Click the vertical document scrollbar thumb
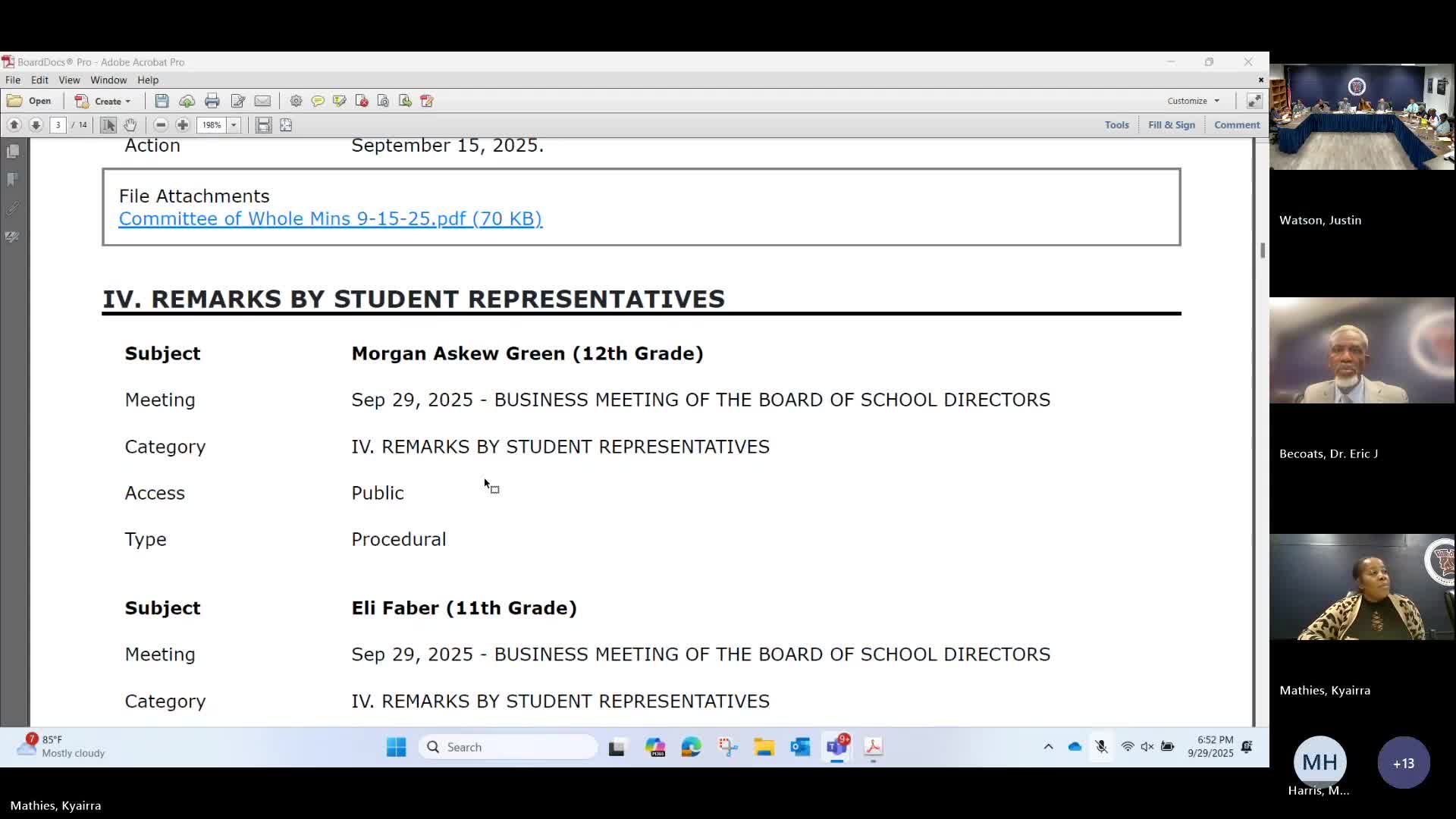The width and height of the screenshot is (1456, 819). (1262, 250)
